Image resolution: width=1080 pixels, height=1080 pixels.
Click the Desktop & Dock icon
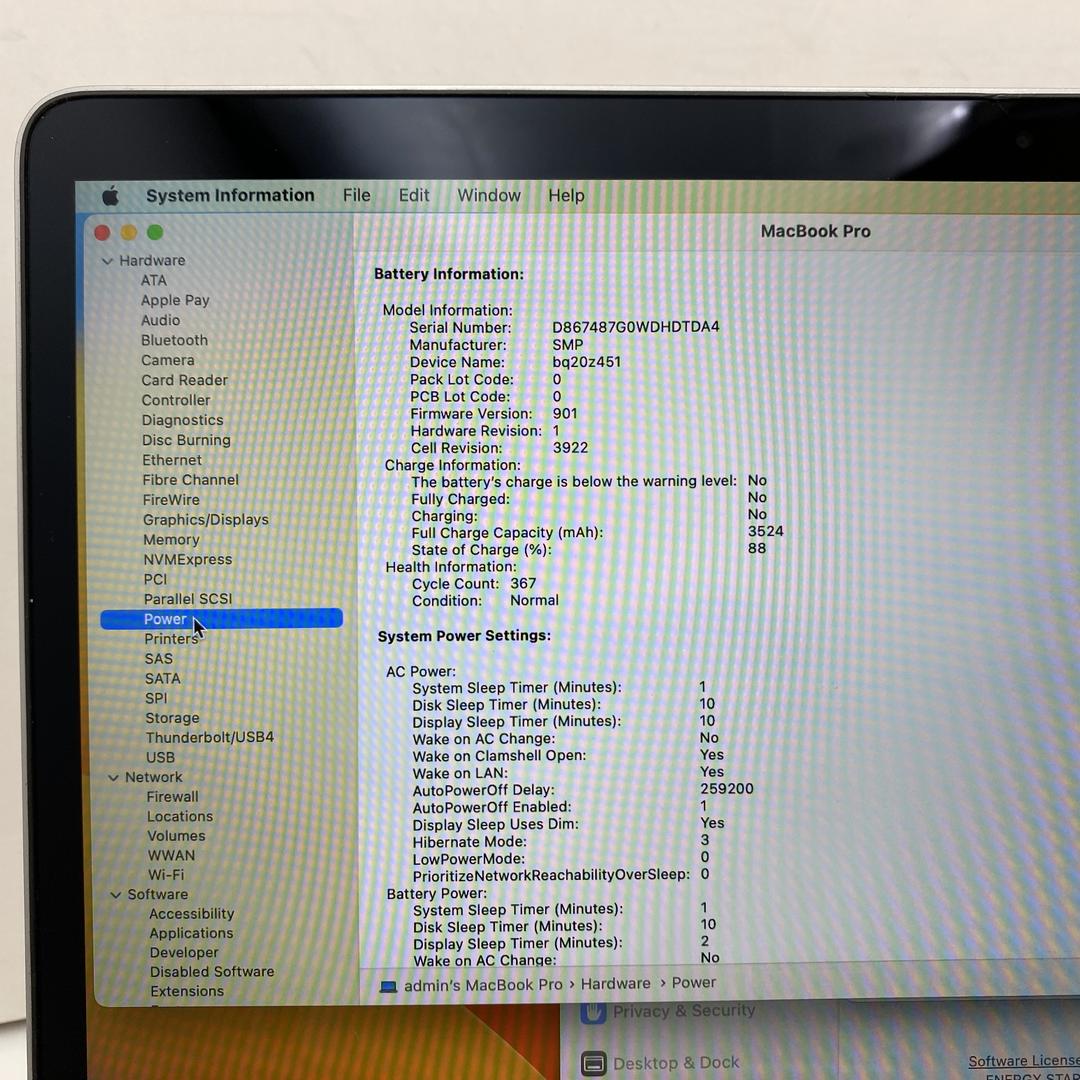point(594,1063)
